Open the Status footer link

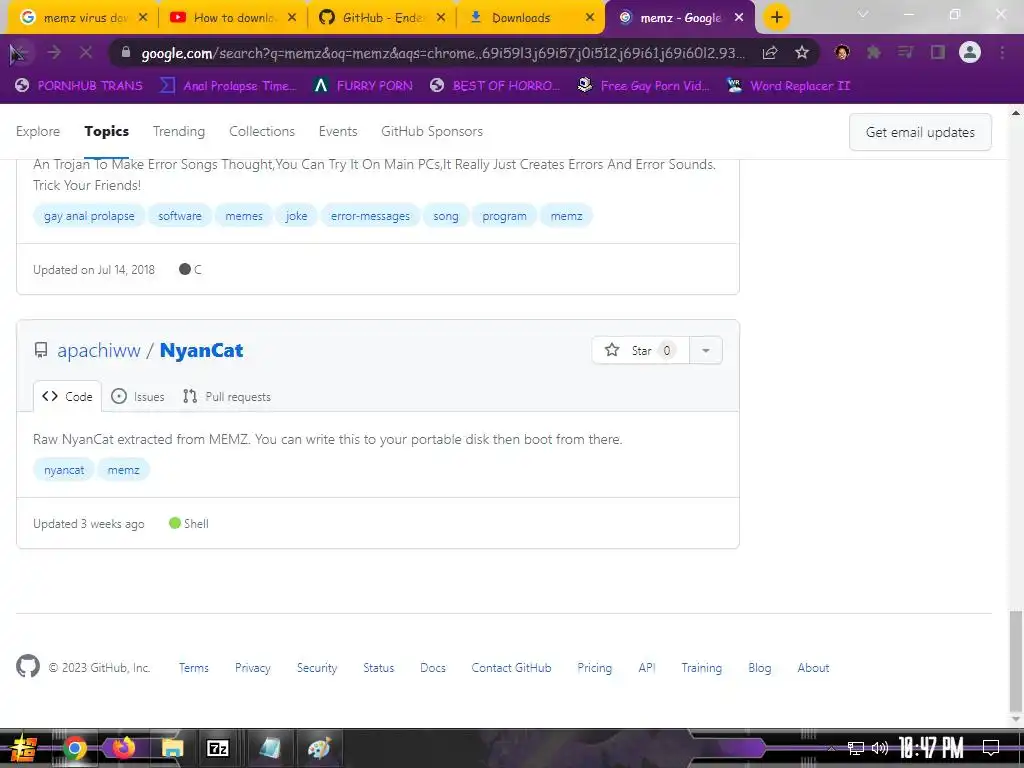click(379, 667)
